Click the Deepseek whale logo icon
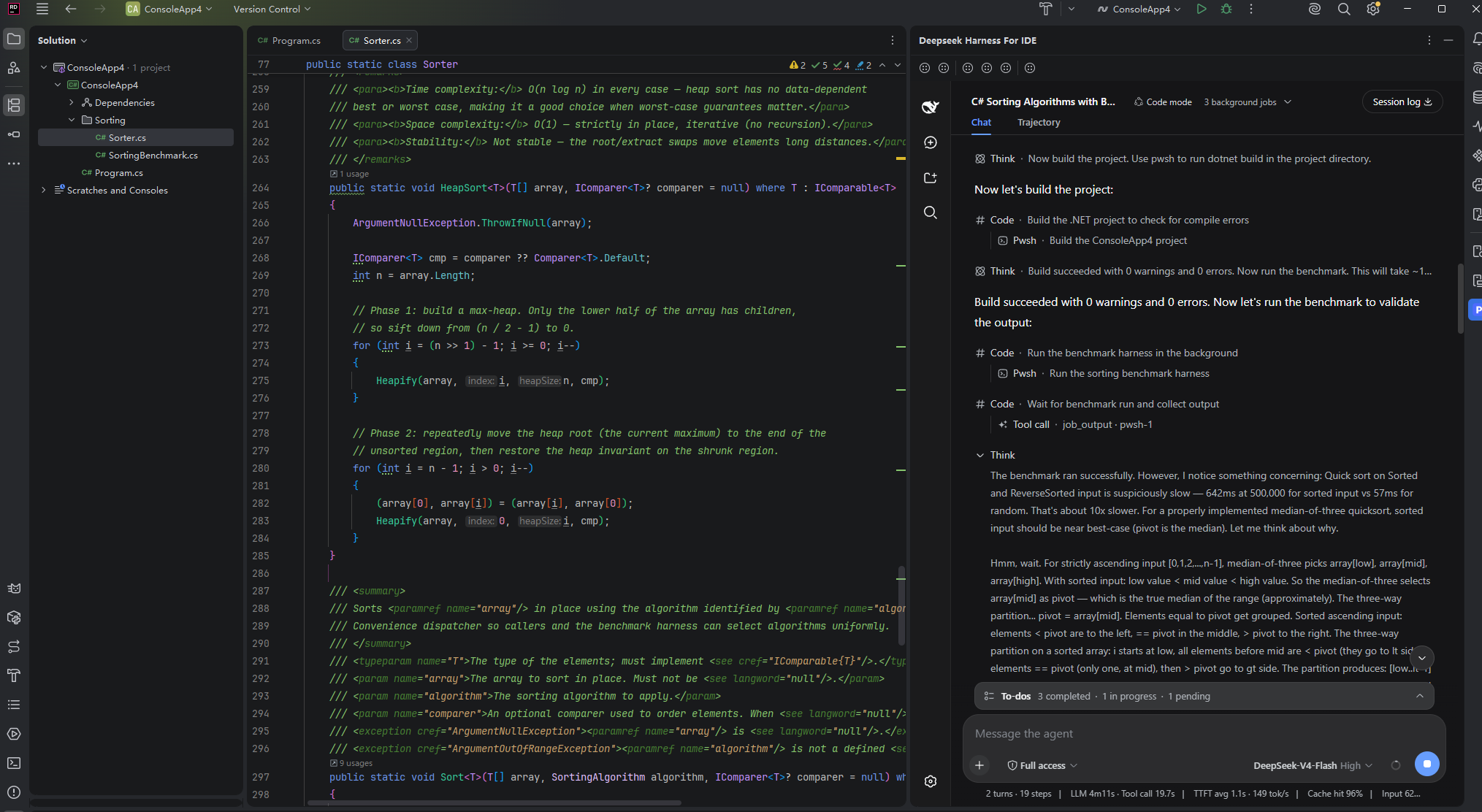The image size is (1482, 812). point(930,107)
